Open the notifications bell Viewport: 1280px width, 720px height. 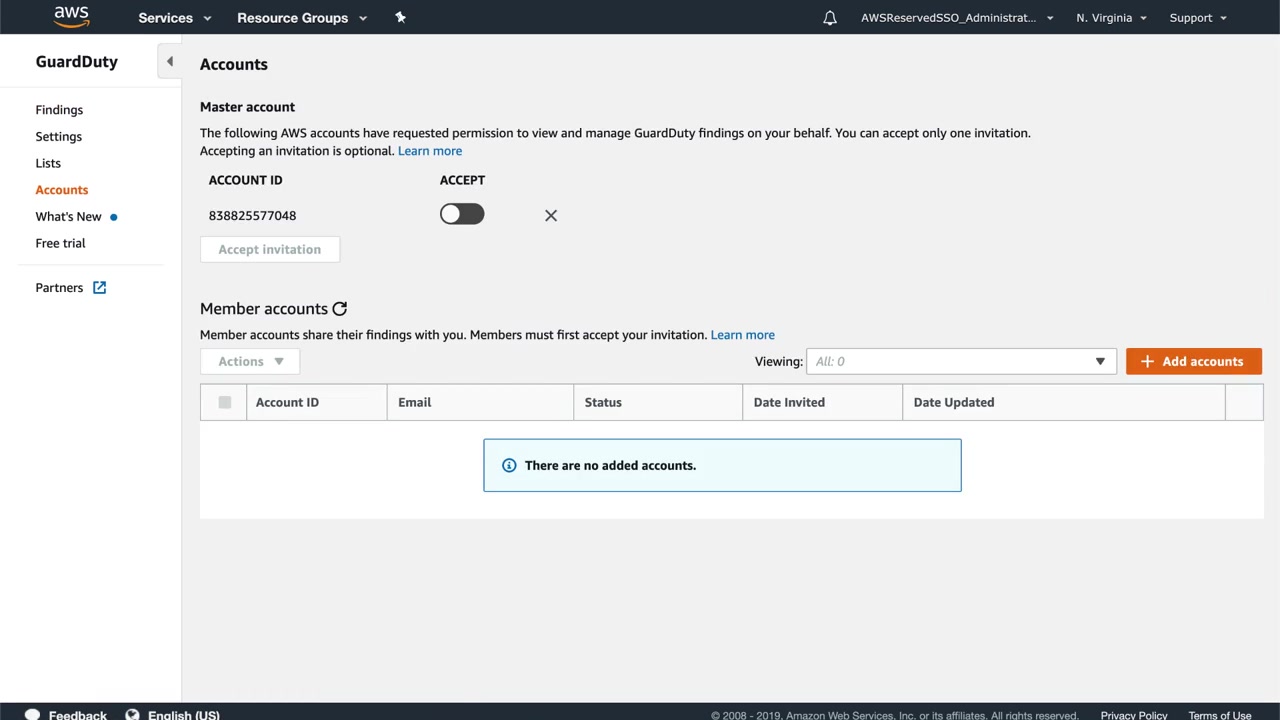tap(830, 18)
